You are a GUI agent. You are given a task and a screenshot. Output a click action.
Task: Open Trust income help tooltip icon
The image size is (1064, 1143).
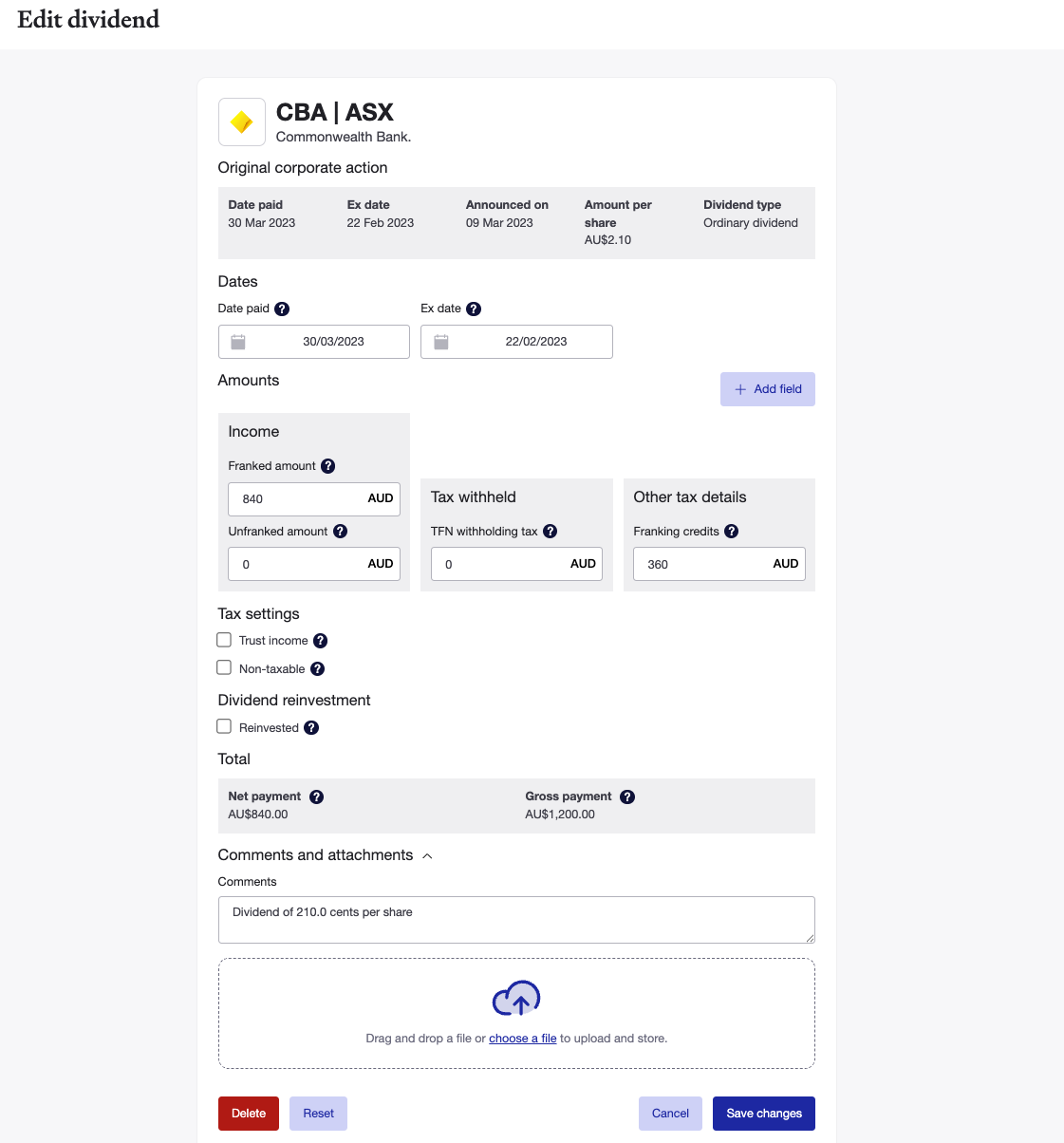pyautogui.click(x=320, y=641)
